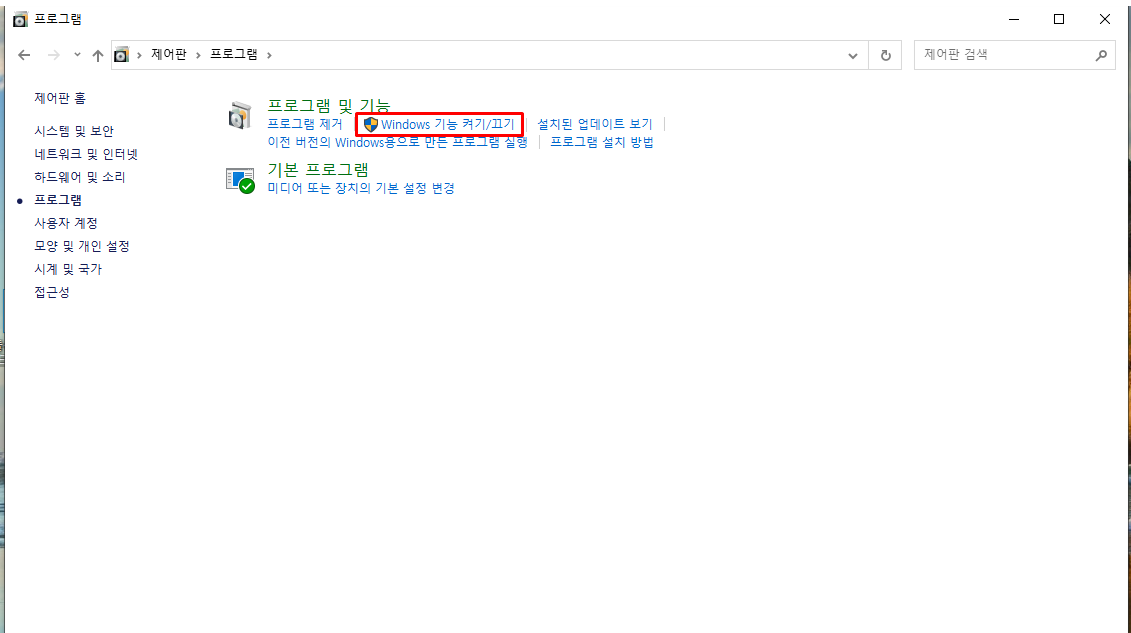This screenshot has width=1131, height=633.
Task: Select 프로그램 in the sidebar
Action: 58,200
